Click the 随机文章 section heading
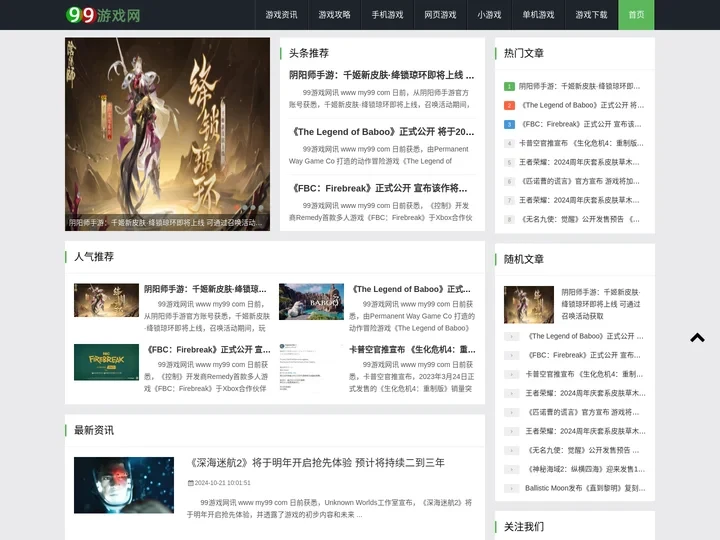Screen dimensions: 720x540 coord(524,259)
